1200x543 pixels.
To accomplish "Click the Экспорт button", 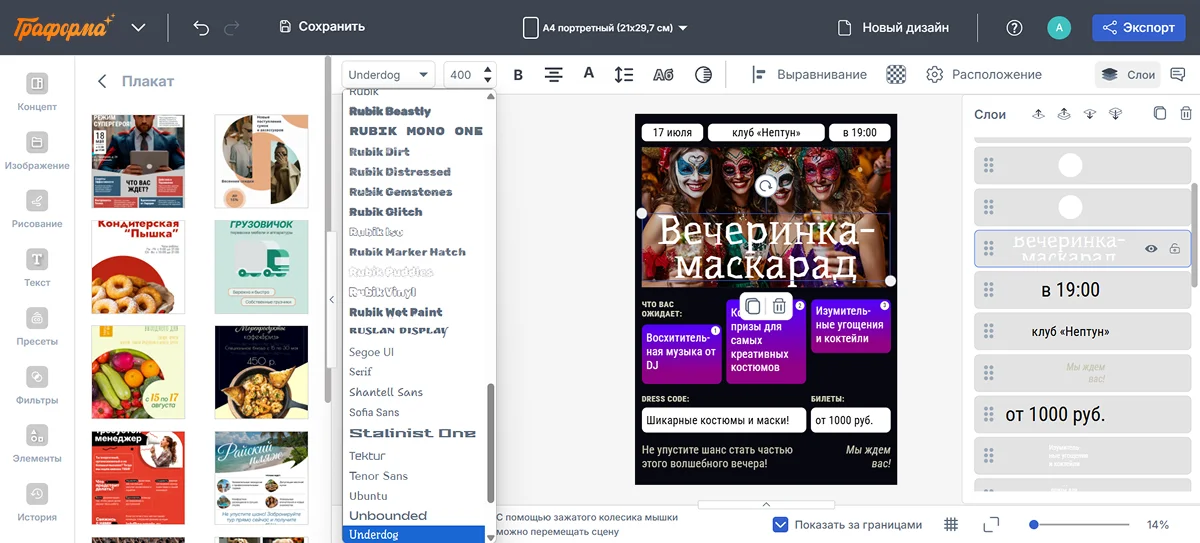I will click(1139, 27).
